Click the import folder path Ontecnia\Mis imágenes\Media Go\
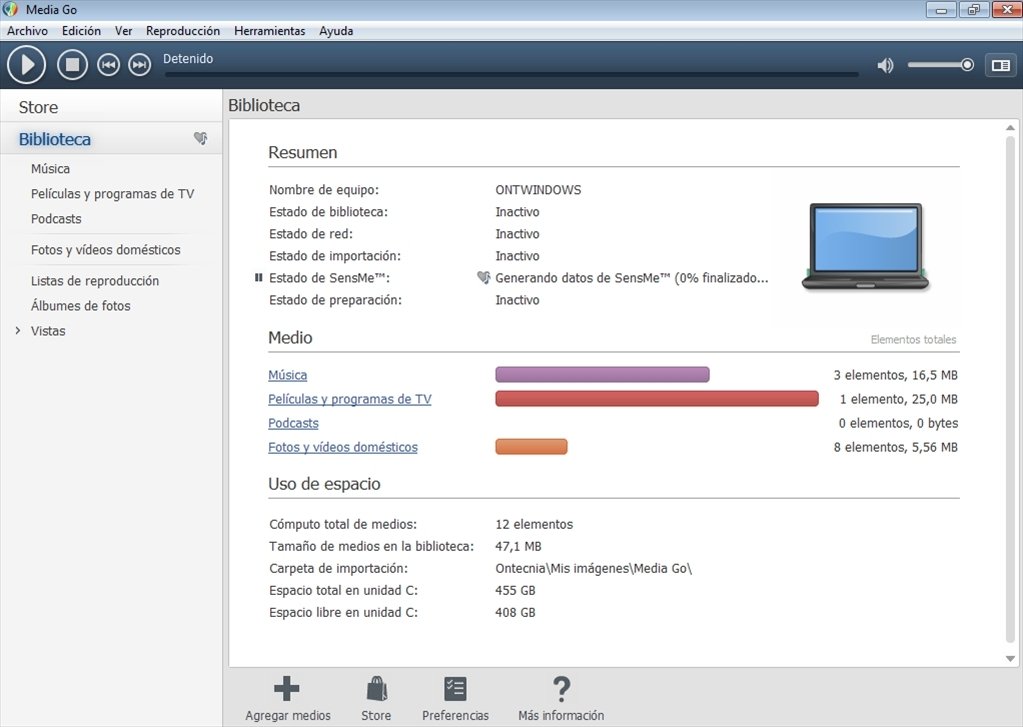 [x=593, y=568]
